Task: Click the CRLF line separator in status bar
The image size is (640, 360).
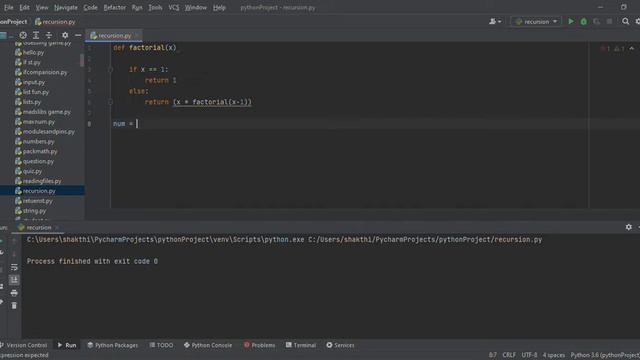Action: pos(509,355)
